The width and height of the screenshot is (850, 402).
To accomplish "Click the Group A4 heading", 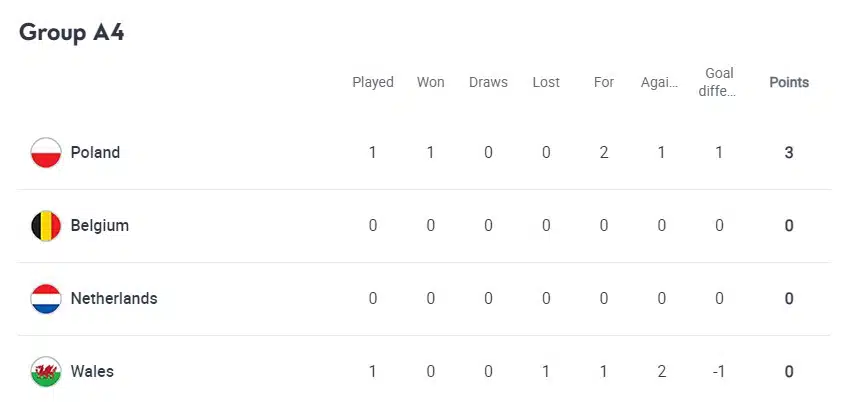I will pos(72,32).
